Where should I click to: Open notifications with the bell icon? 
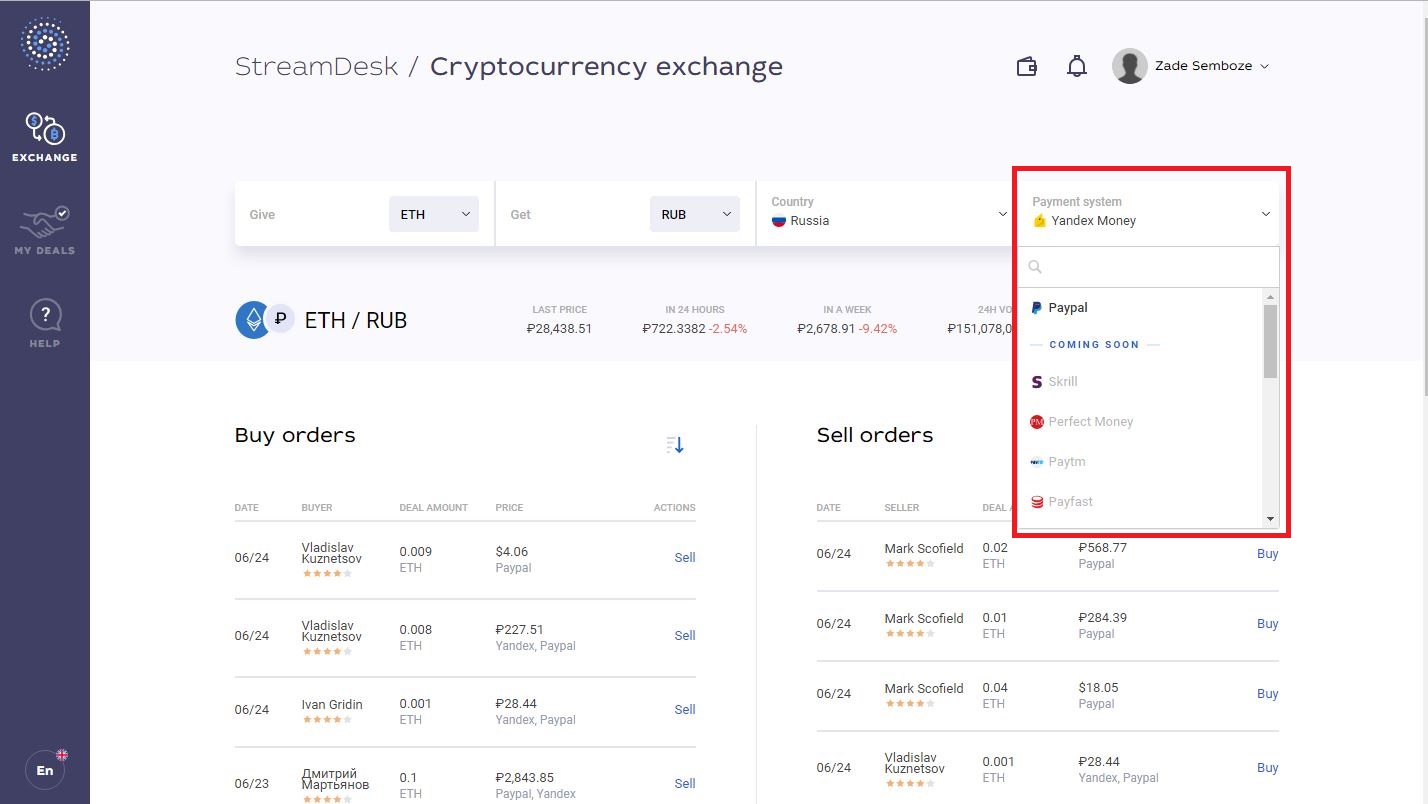(x=1077, y=67)
